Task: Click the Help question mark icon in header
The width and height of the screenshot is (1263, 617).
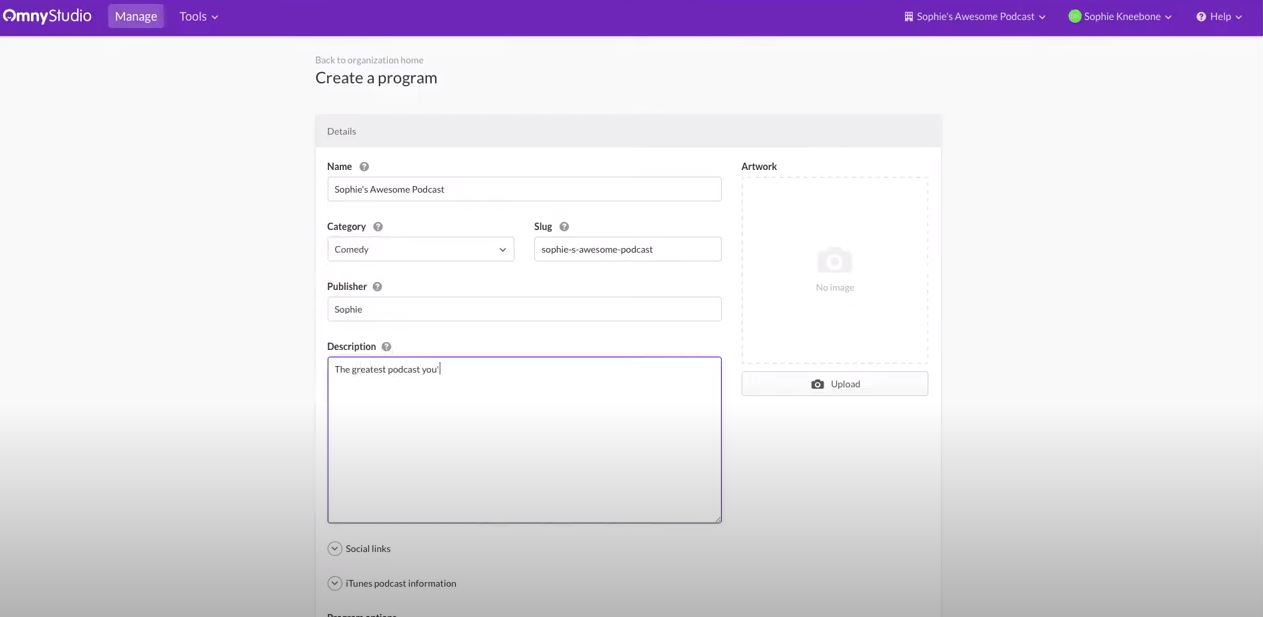Action: point(1201,16)
